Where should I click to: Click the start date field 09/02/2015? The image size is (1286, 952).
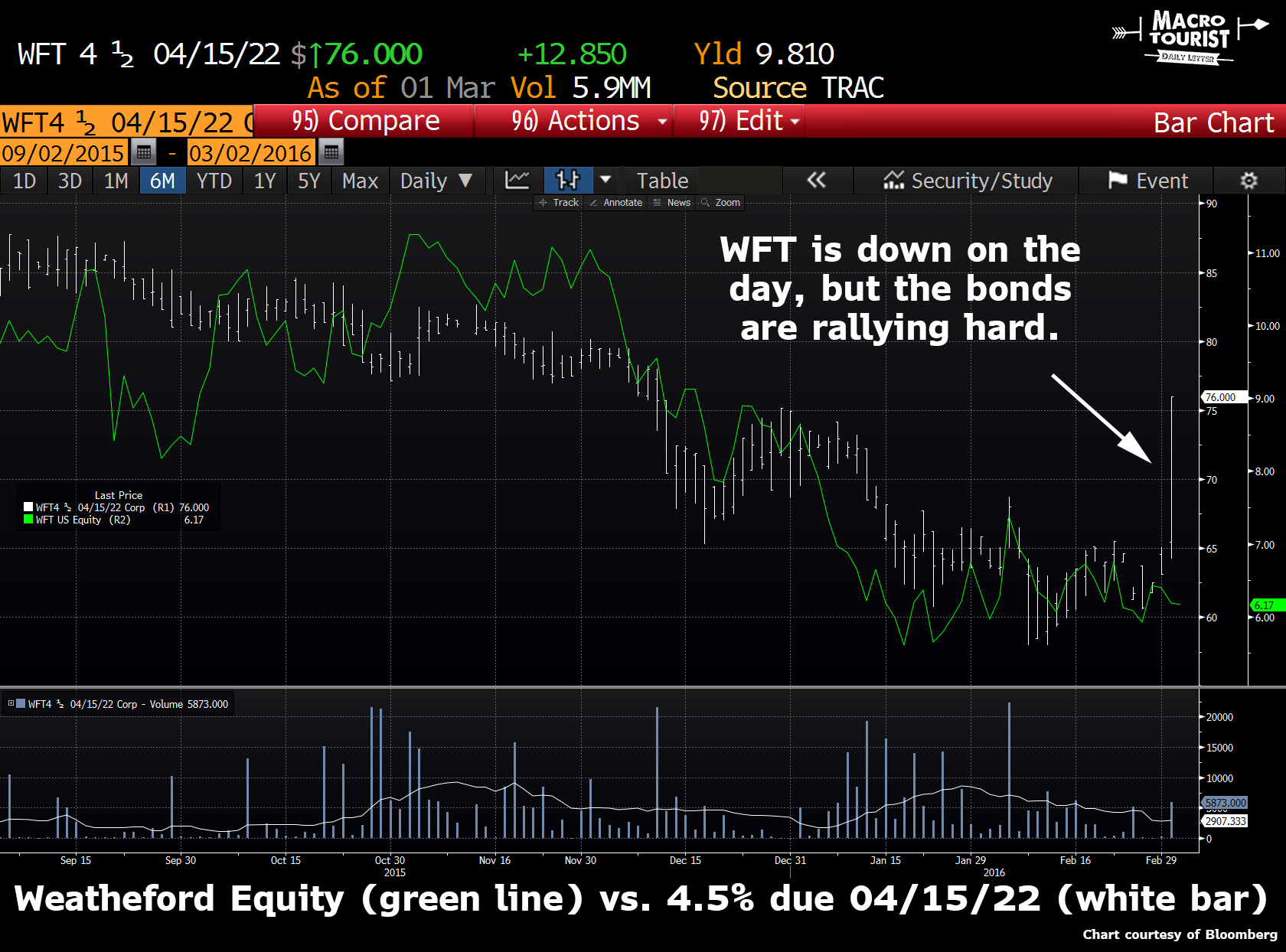point(64,152)
